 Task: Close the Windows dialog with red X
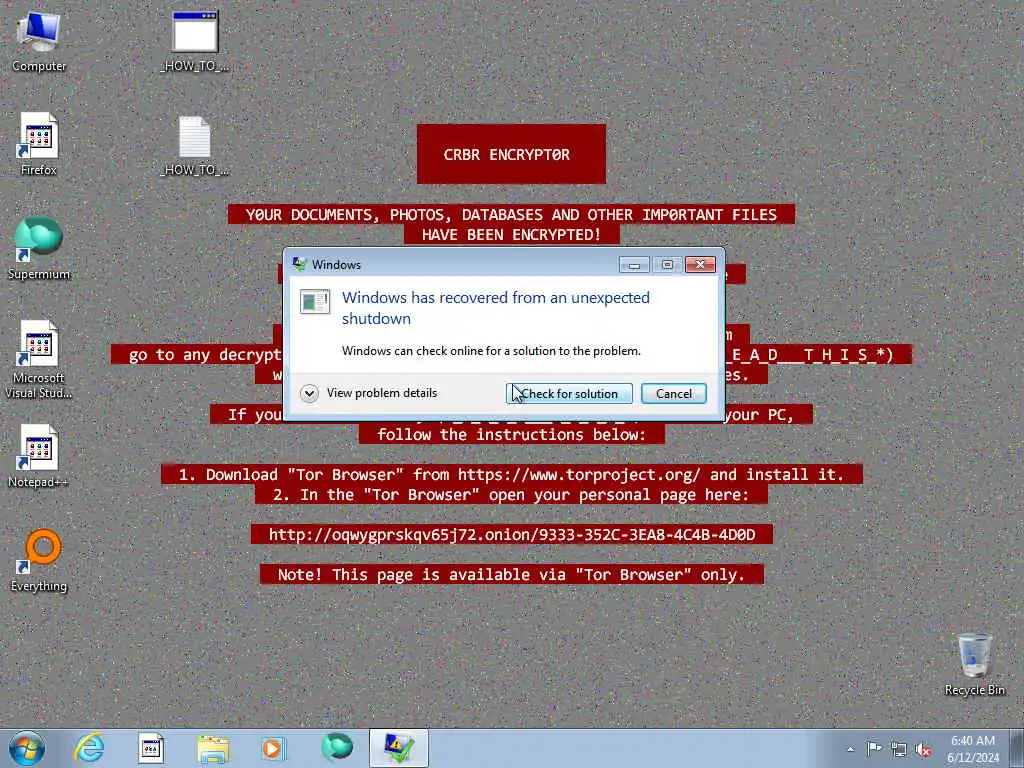(700, 264)
